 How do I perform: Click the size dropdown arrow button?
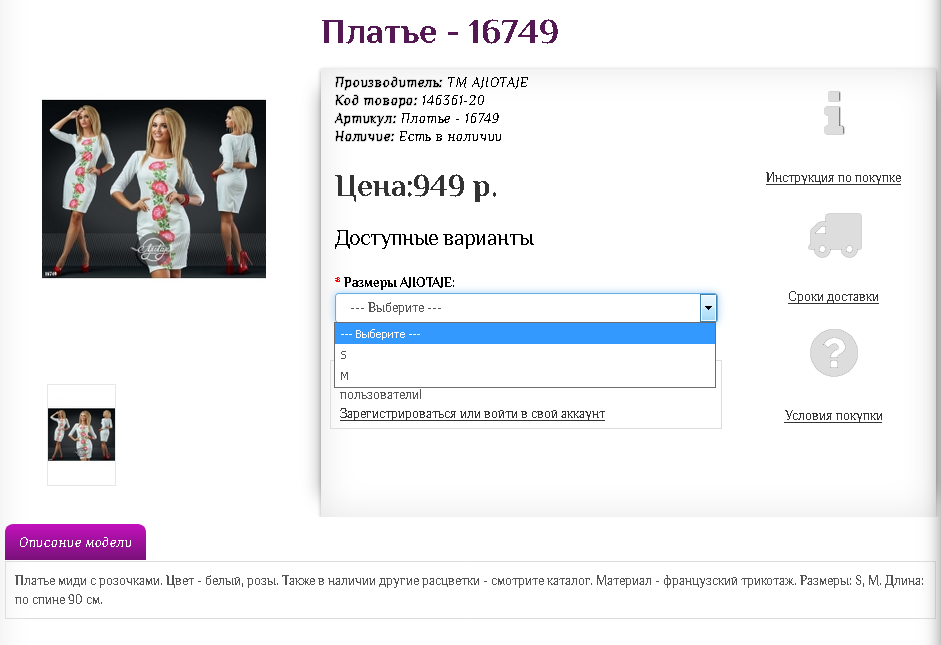pyautogui.click(x=708, y=308)
